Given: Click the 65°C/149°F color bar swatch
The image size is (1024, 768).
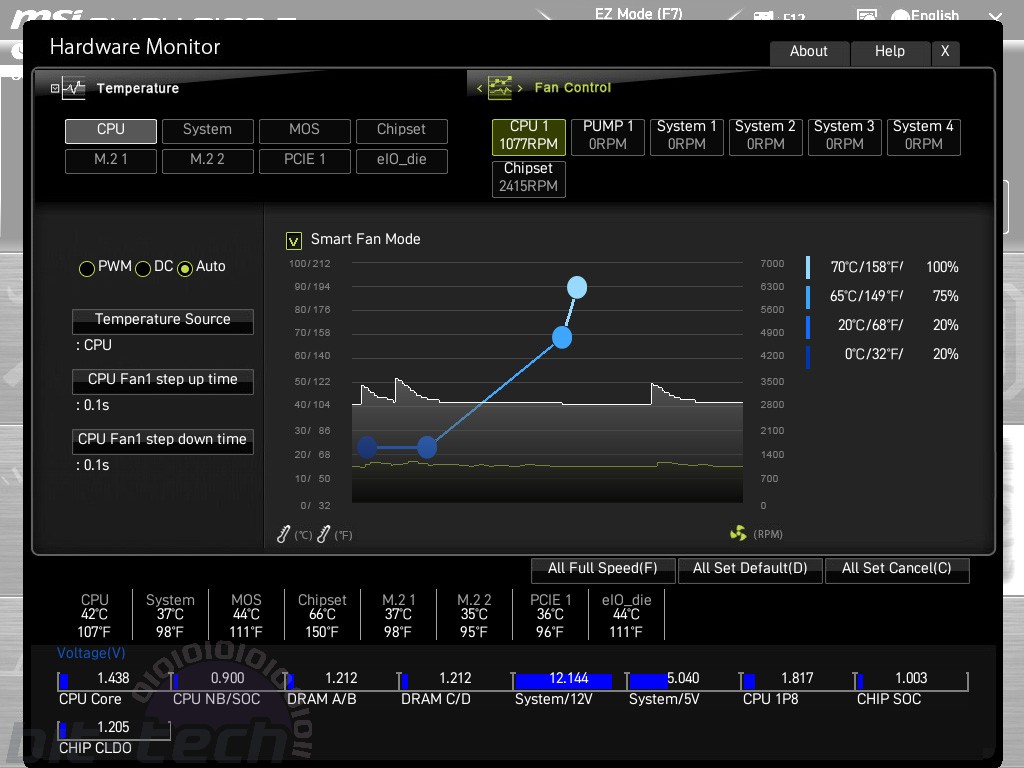Looking at the screenshot, I should tap(808, 297).
